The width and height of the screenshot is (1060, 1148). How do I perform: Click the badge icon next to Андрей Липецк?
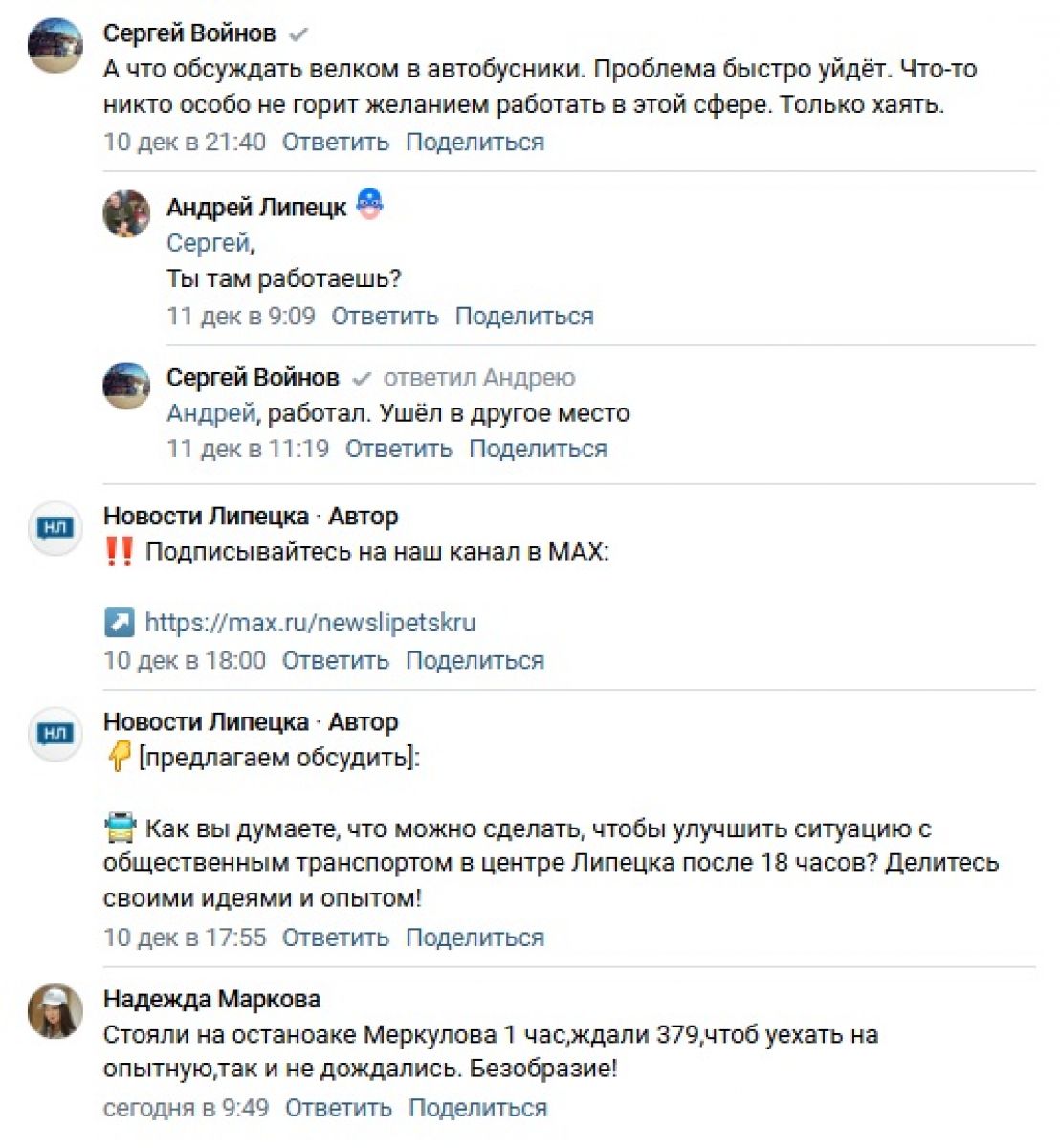pyautogui.click(x=370, y=205)
